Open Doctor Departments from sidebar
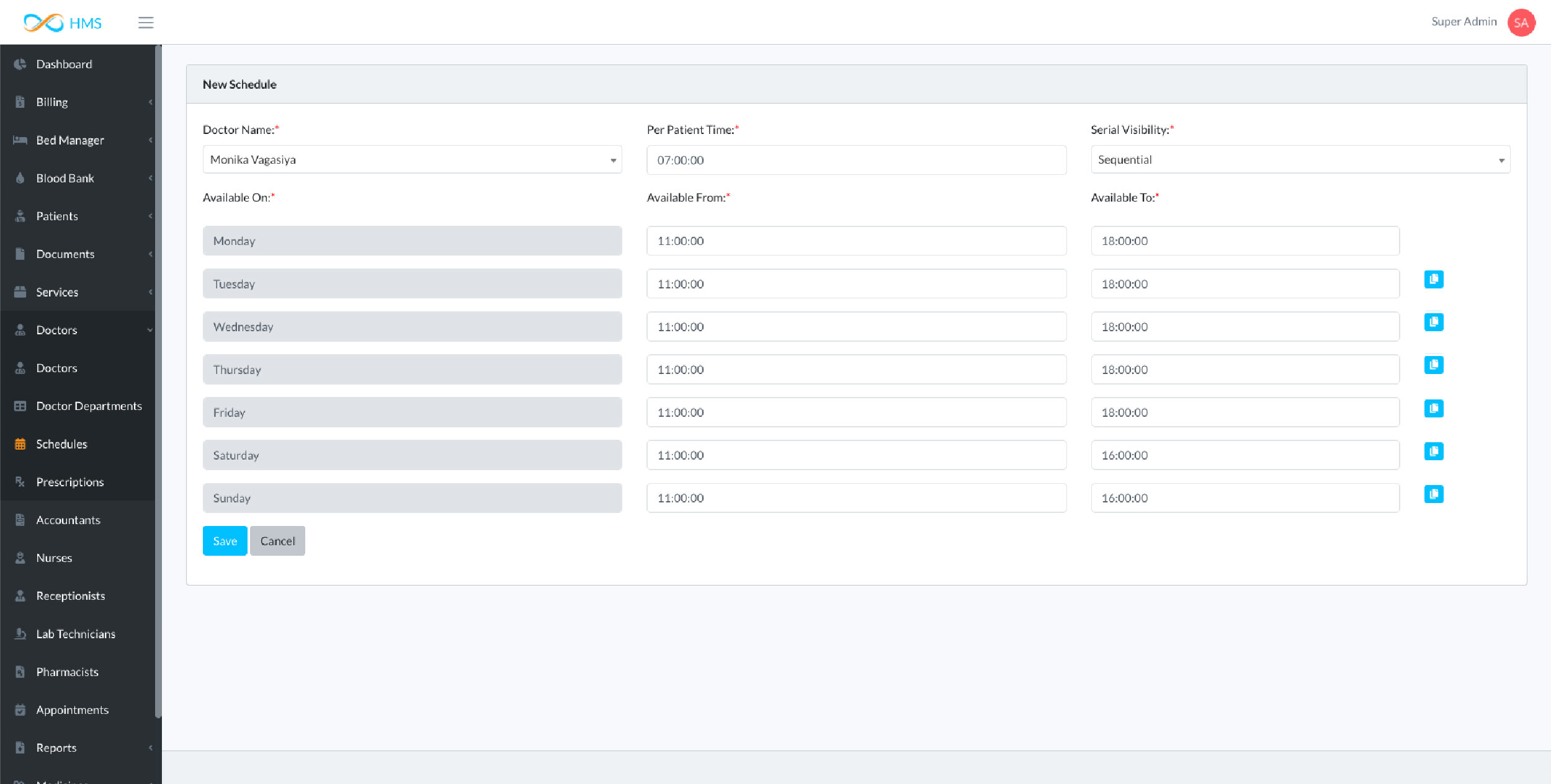This screenshot has height=784, width=1551. pyautogui.click(x=89, y=406)
